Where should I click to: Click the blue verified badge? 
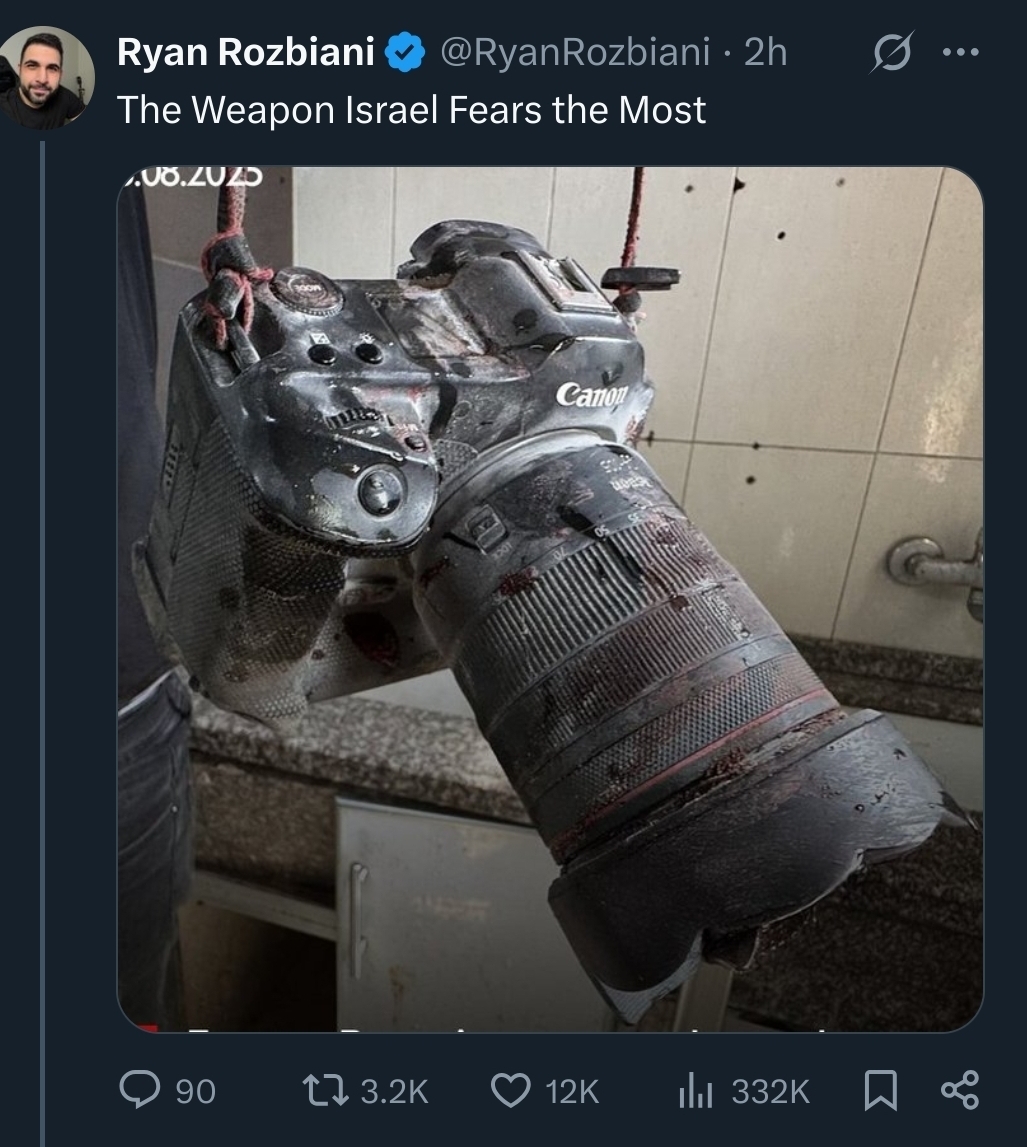tap(406, 54)
